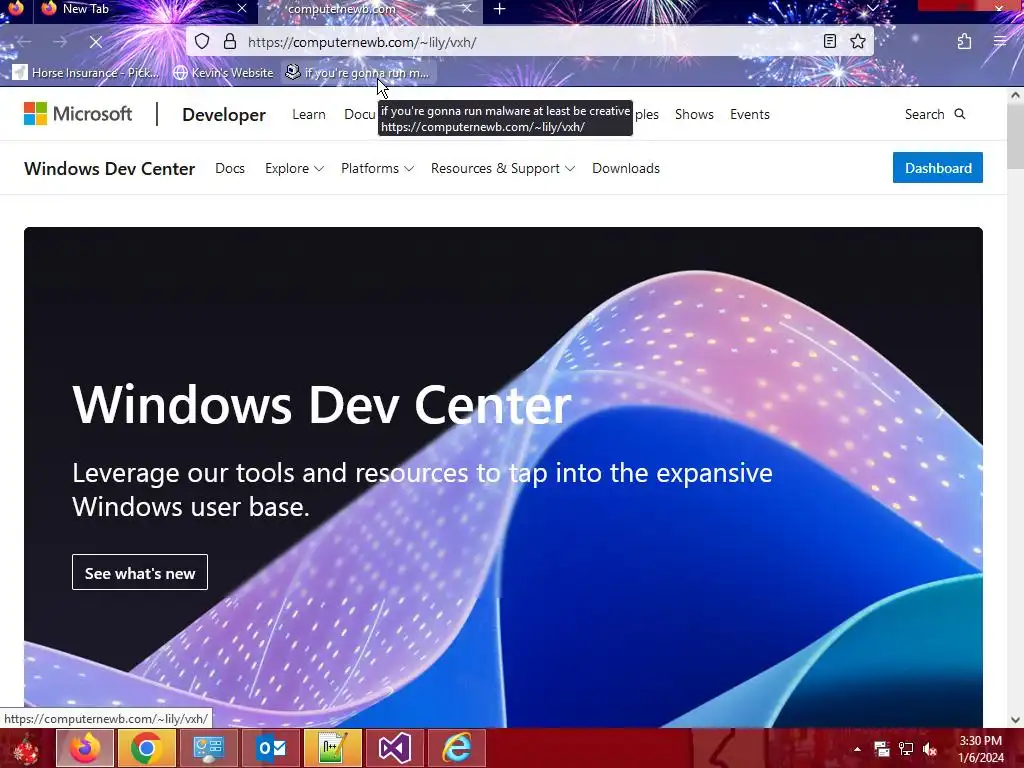This screenshot has width=1024, height=768.
Task: Click the See what's new button
Action: (x=140, y=572)
